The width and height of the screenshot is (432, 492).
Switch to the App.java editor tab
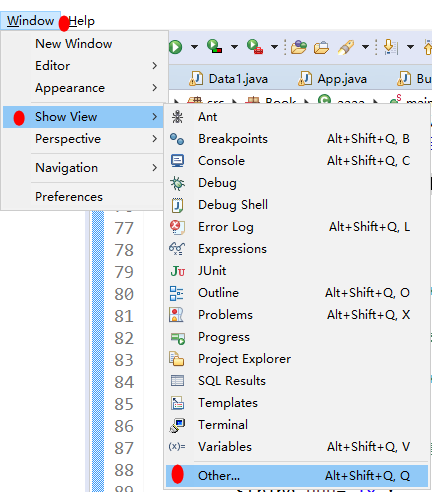(x=332, y=79)
